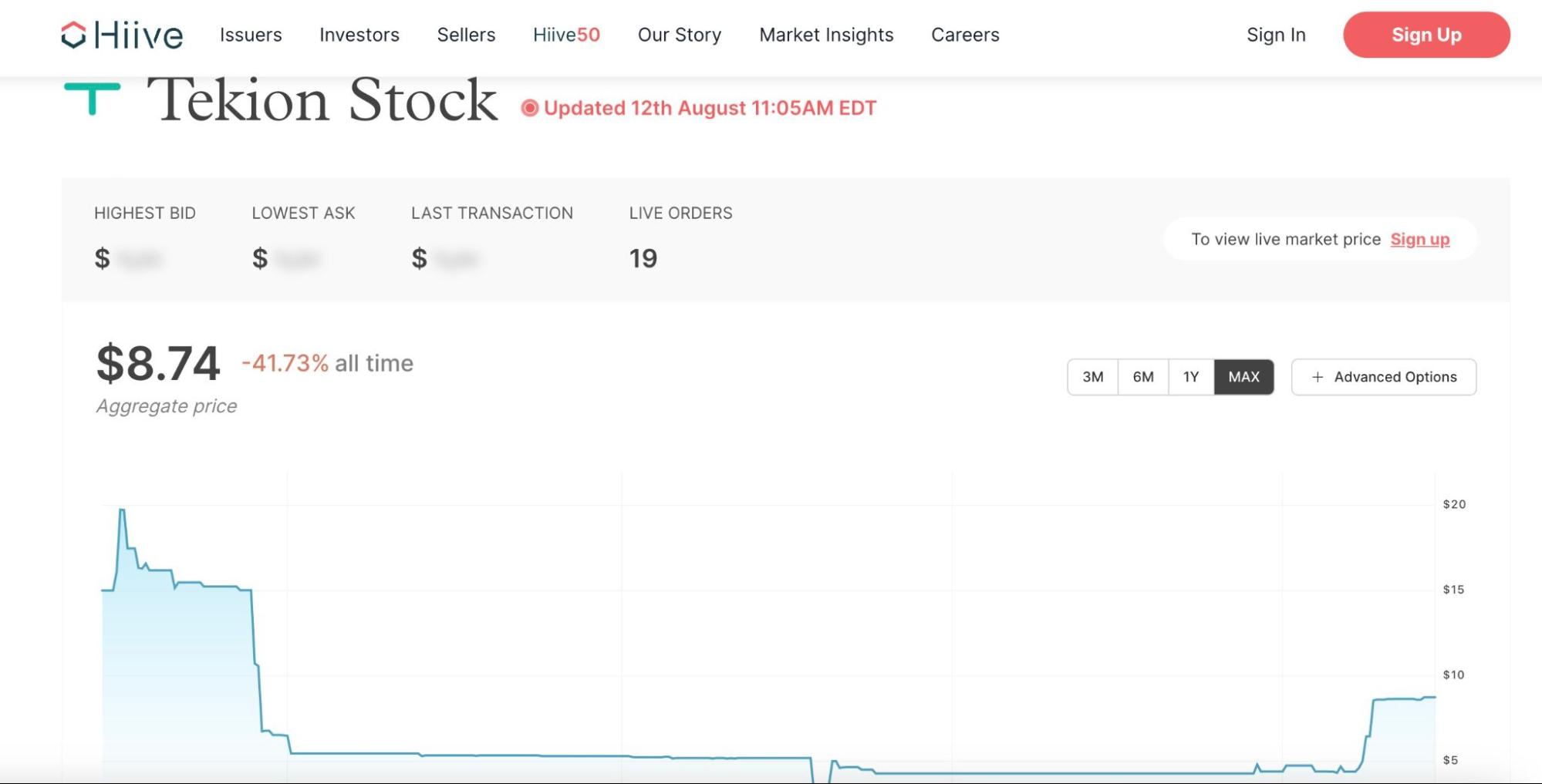This screenshot has width=1542, height=784.
Task: Visit the Our Story page
Action: tap(680, 35)
